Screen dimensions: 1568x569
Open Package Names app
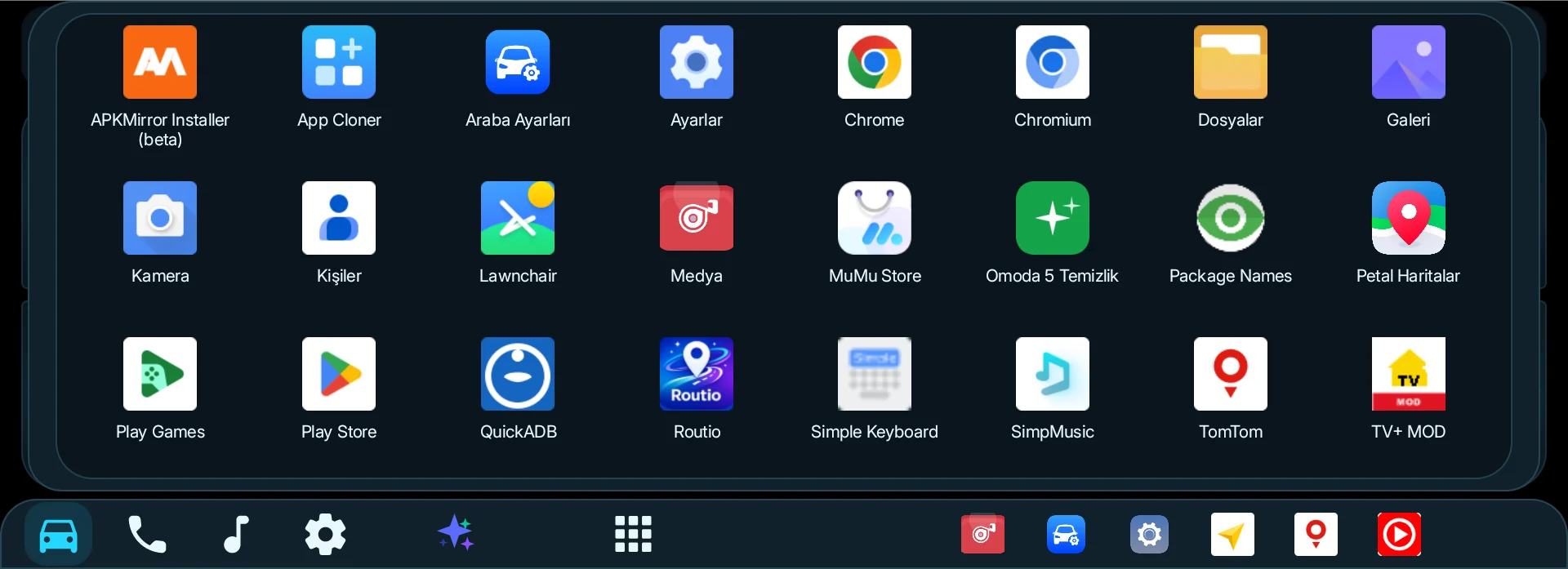(x=1231, y=218)
